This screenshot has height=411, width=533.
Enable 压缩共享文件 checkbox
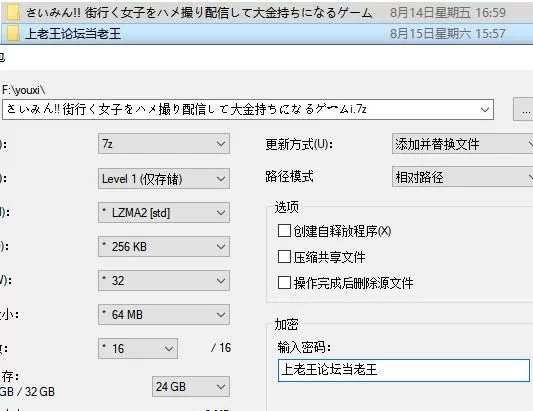pos(284,257)
